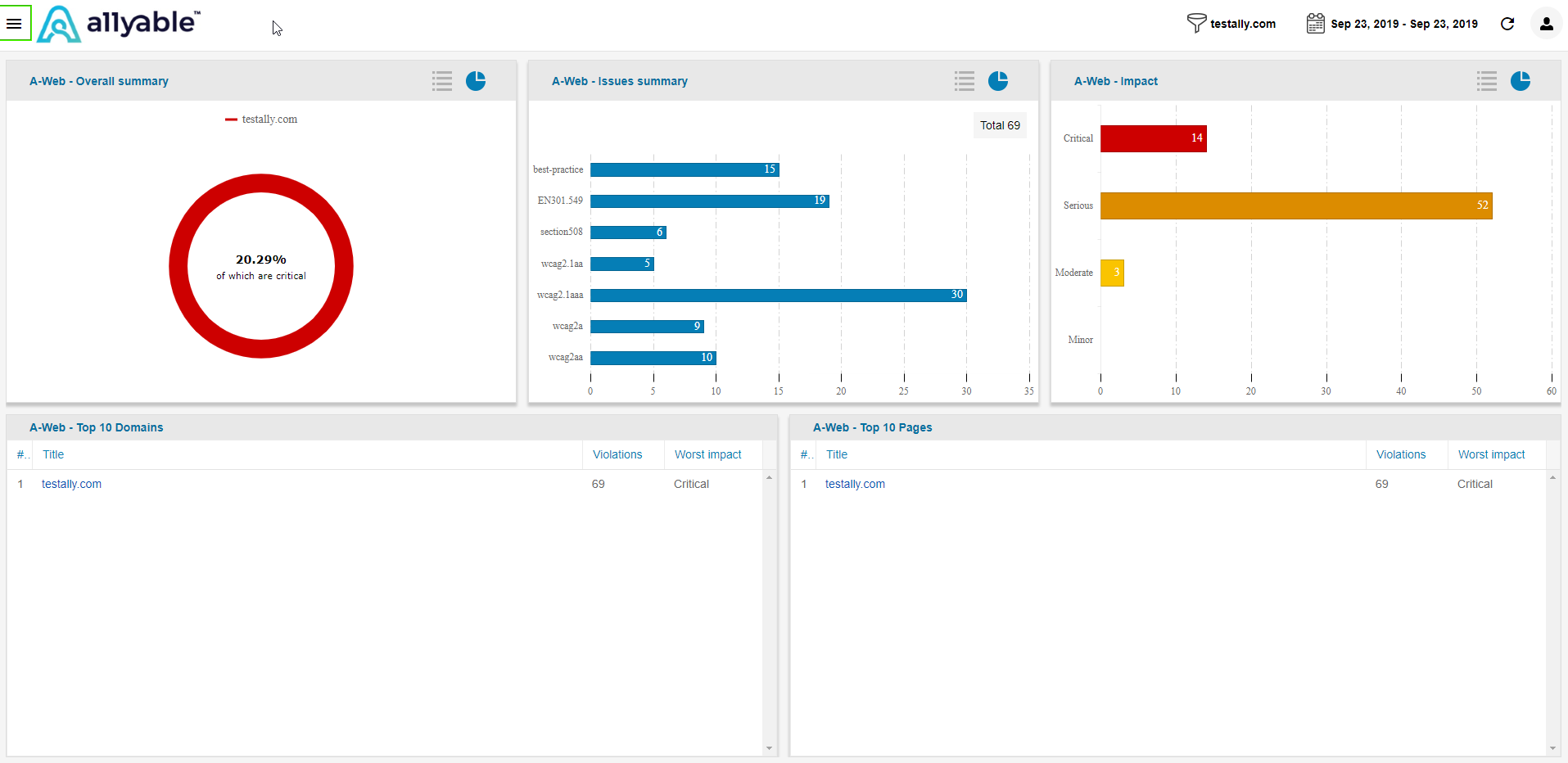
Task: Click the refresh icon in header
Action: [x=1507, y=24]
